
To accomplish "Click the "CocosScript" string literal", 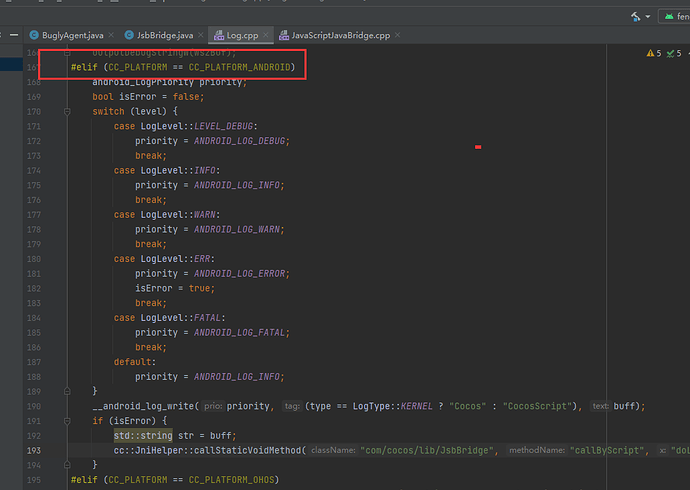I will point(537,406).
